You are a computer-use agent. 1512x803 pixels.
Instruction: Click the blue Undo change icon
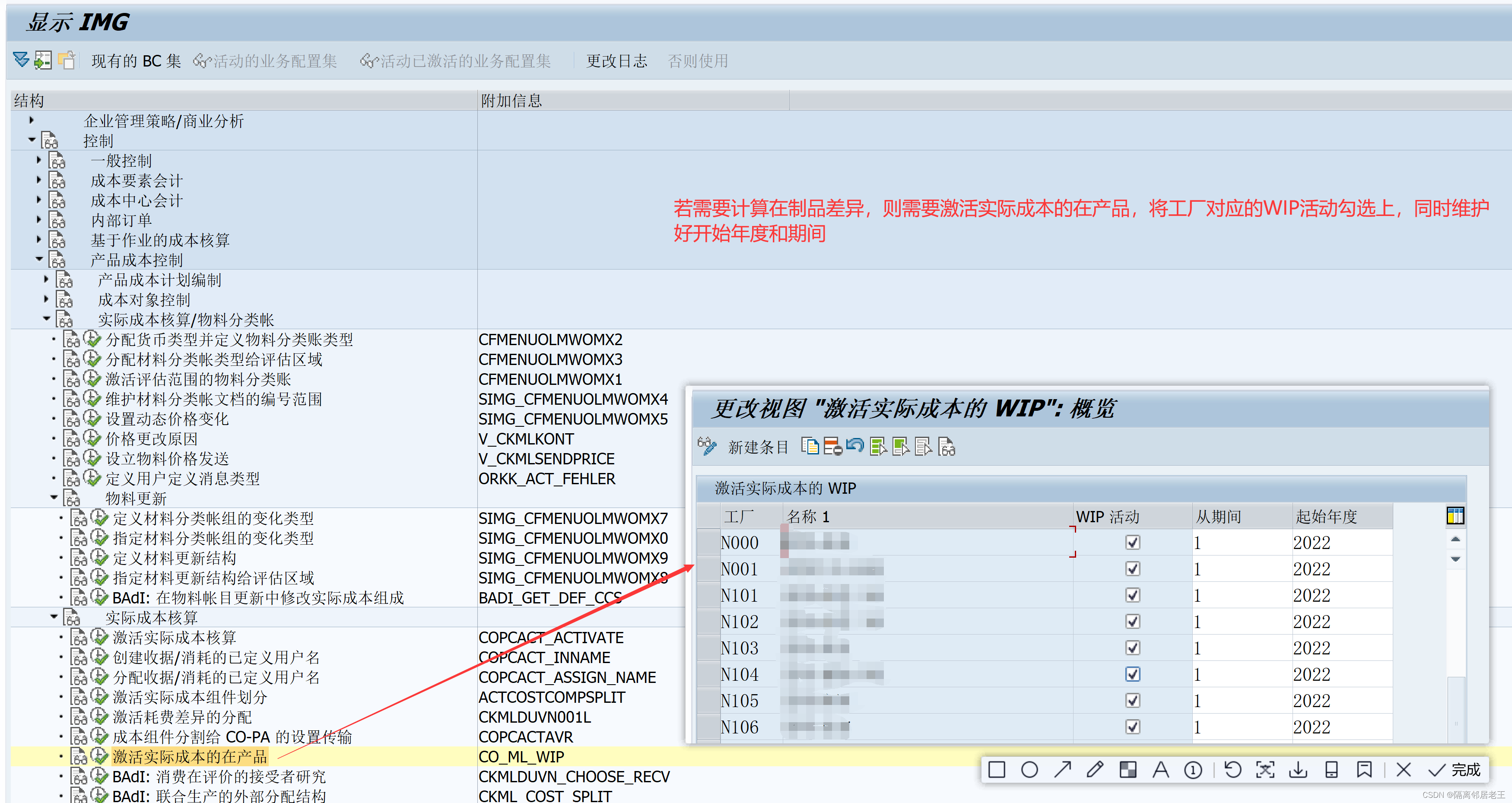854,445
